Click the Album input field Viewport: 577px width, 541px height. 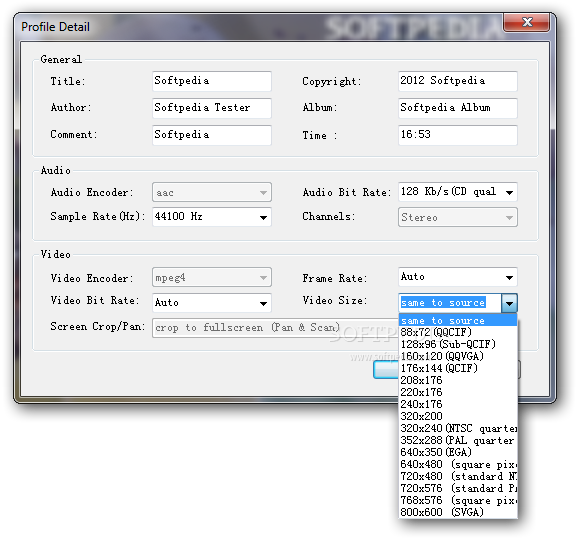(x=457, y=108)
